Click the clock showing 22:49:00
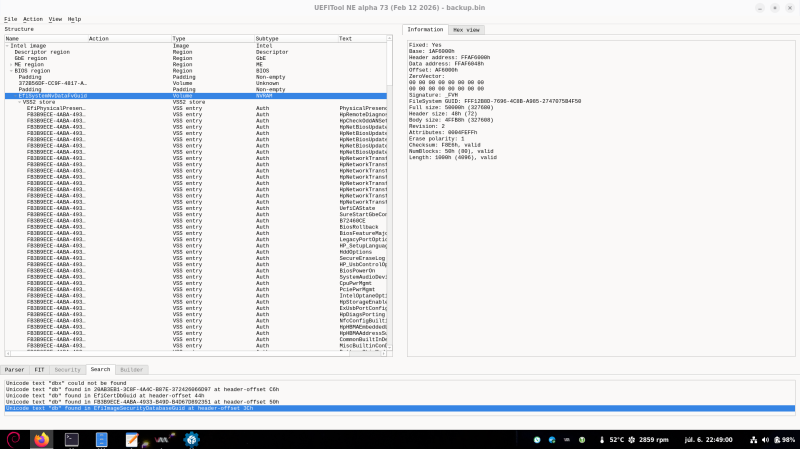 (708, 440)
